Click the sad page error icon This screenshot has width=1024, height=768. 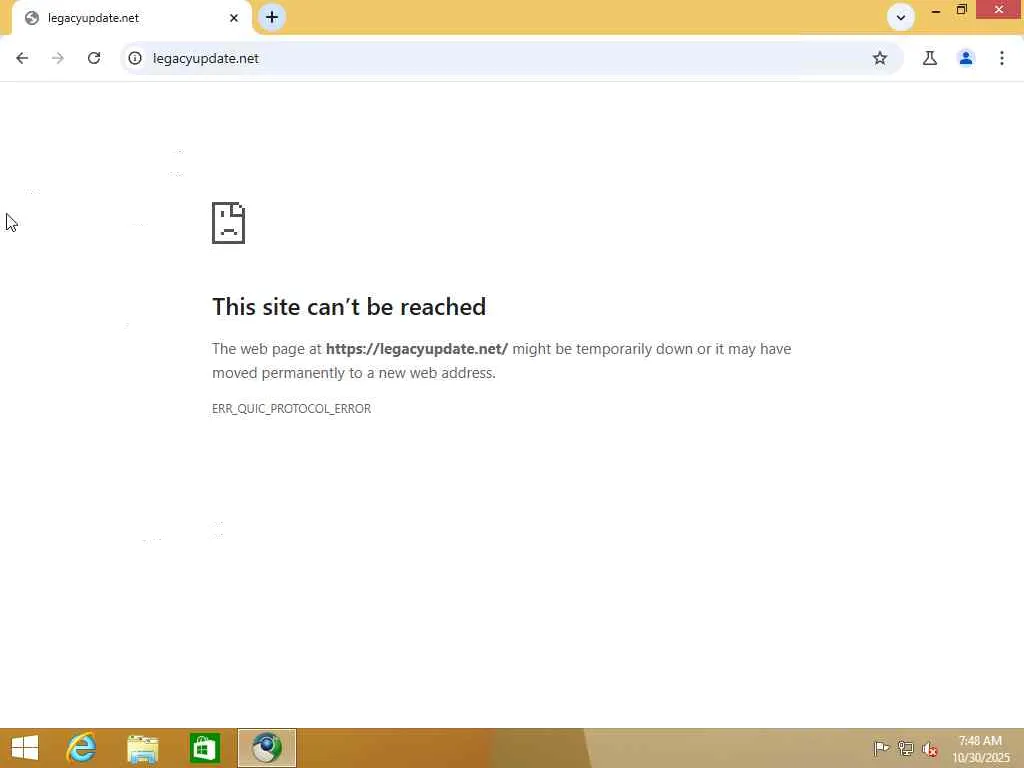click(x=229, y=223)
